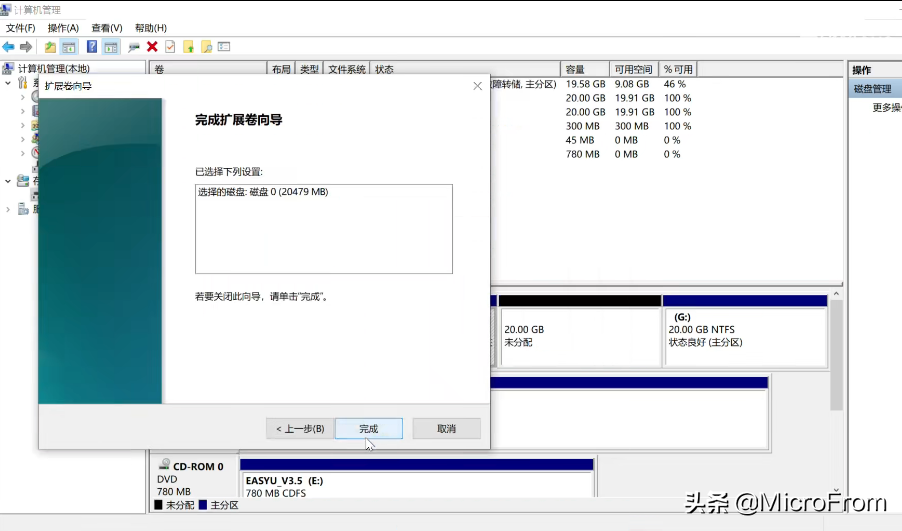Viewport: 902px width, 531px height.
Task: Click the folder Up one level icon
Action: pos(51,47)
